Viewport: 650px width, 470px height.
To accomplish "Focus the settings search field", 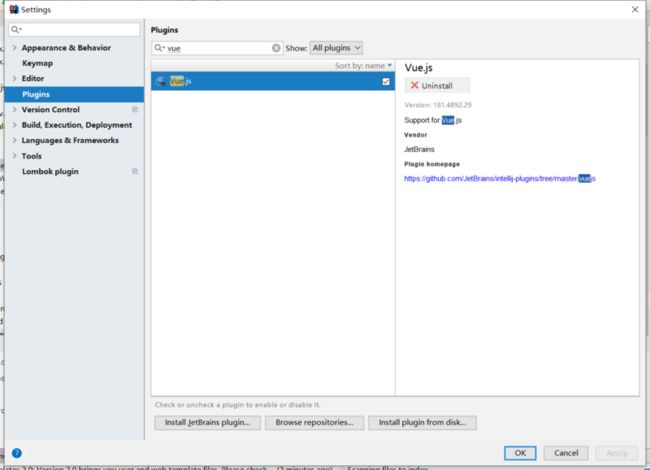I will (74, 29).
